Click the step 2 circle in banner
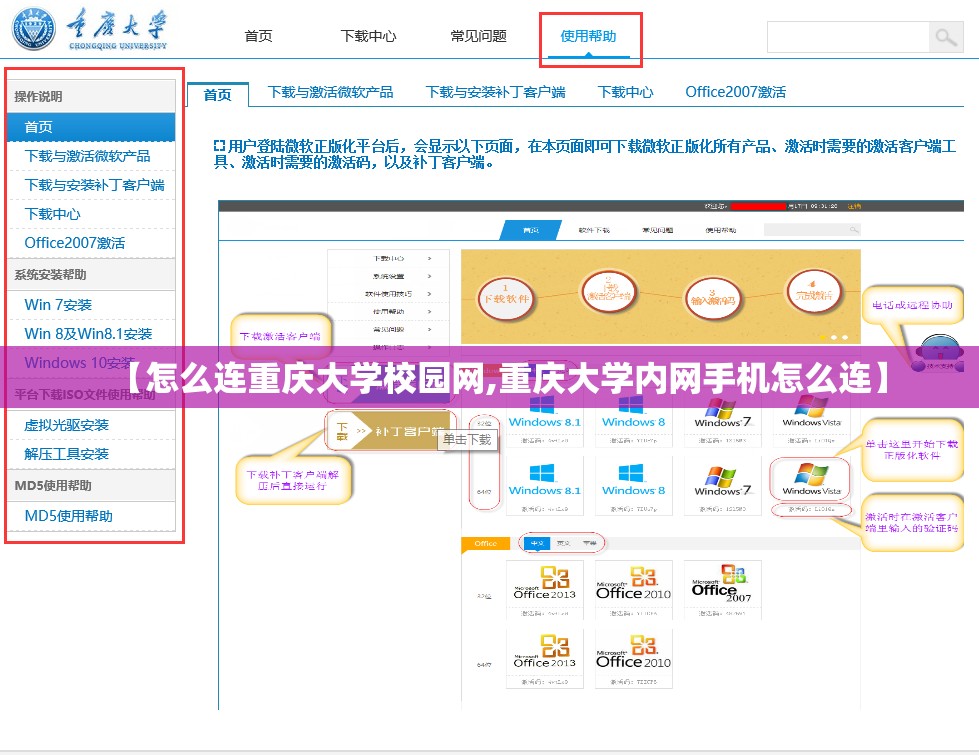979x755 pixels. 609,293
